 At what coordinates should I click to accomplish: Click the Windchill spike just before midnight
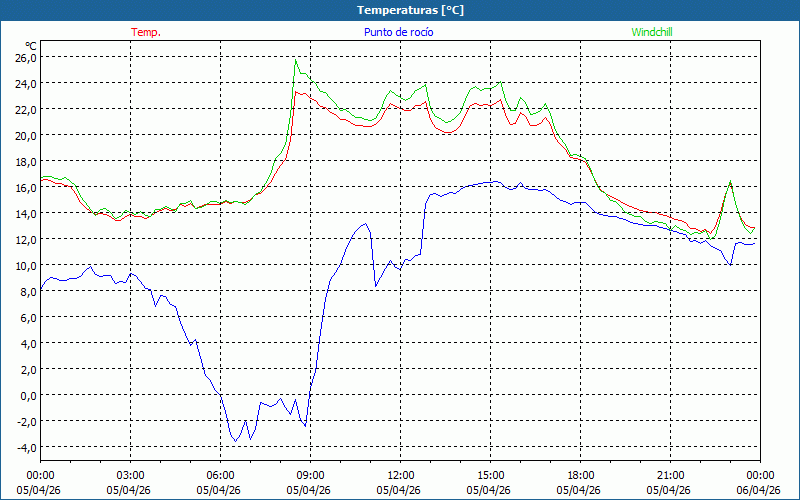tap(731, 181)
